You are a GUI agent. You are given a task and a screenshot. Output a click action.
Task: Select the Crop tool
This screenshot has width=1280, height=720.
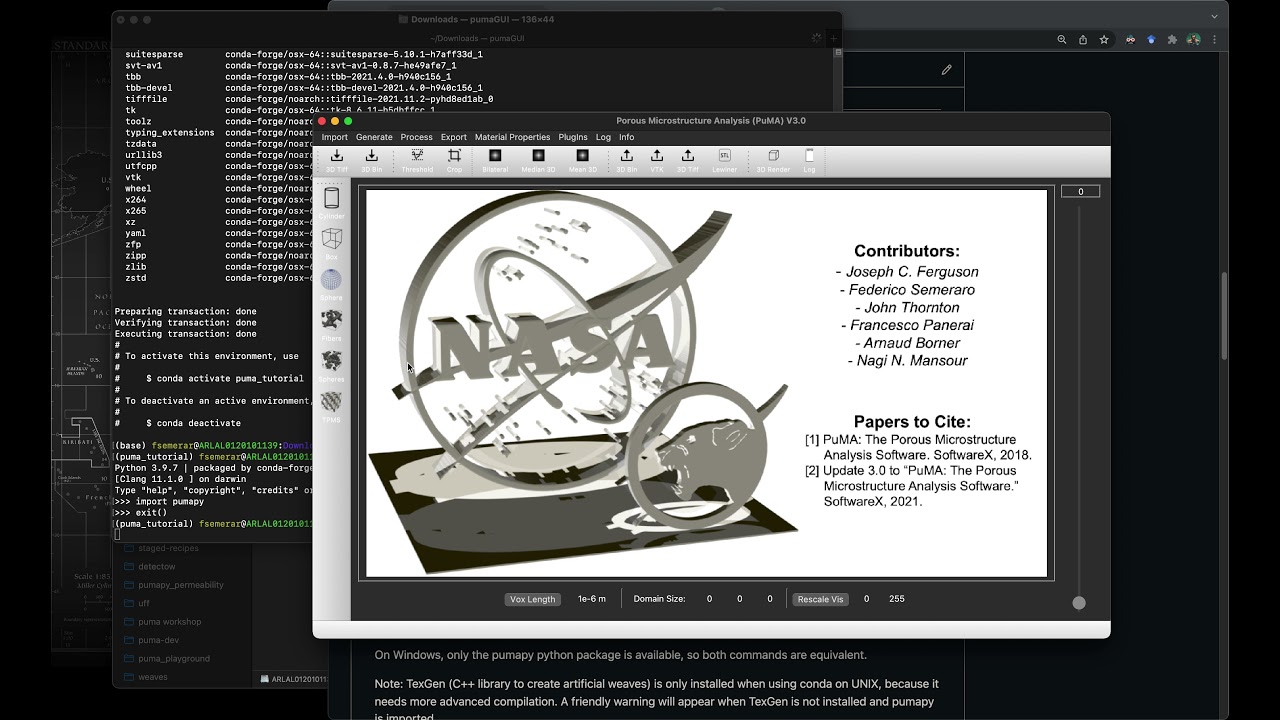(x=454, y=160)
